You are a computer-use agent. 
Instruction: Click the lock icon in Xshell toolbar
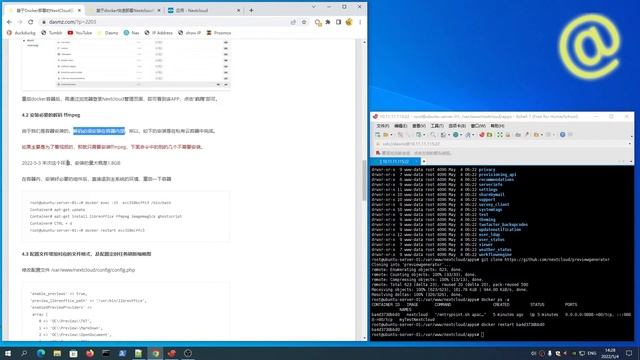[508, 135]
